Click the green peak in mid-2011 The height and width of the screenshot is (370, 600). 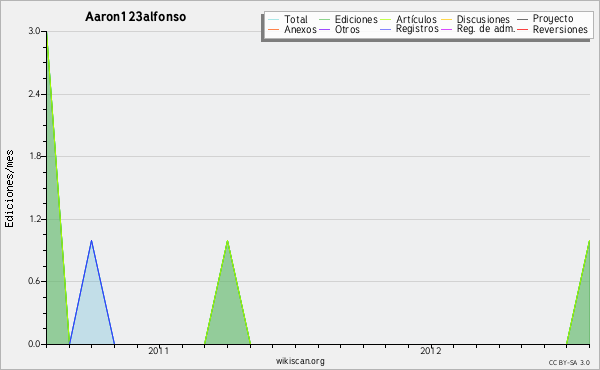[x=227, y=241]
